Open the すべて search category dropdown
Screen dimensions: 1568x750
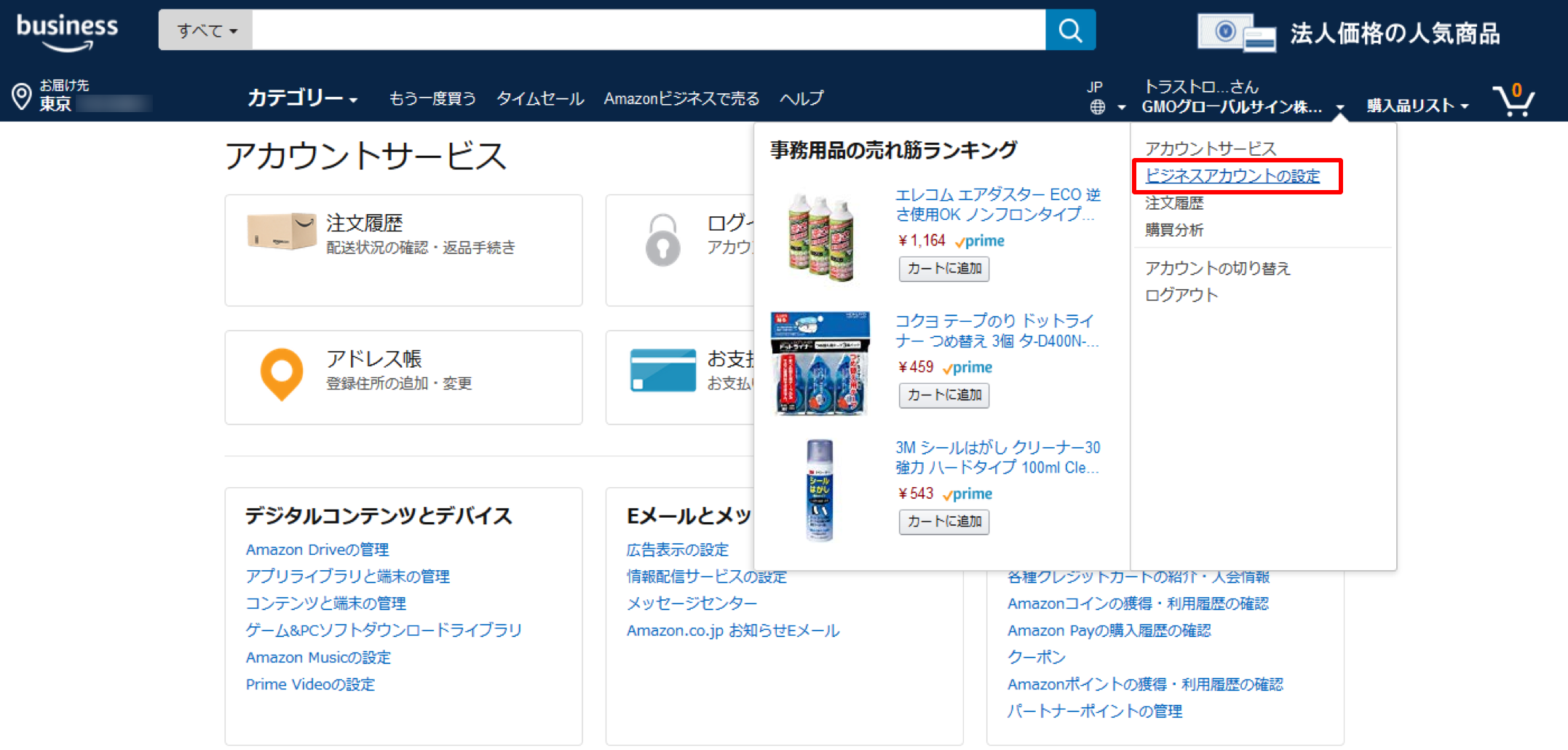[206, 30]
